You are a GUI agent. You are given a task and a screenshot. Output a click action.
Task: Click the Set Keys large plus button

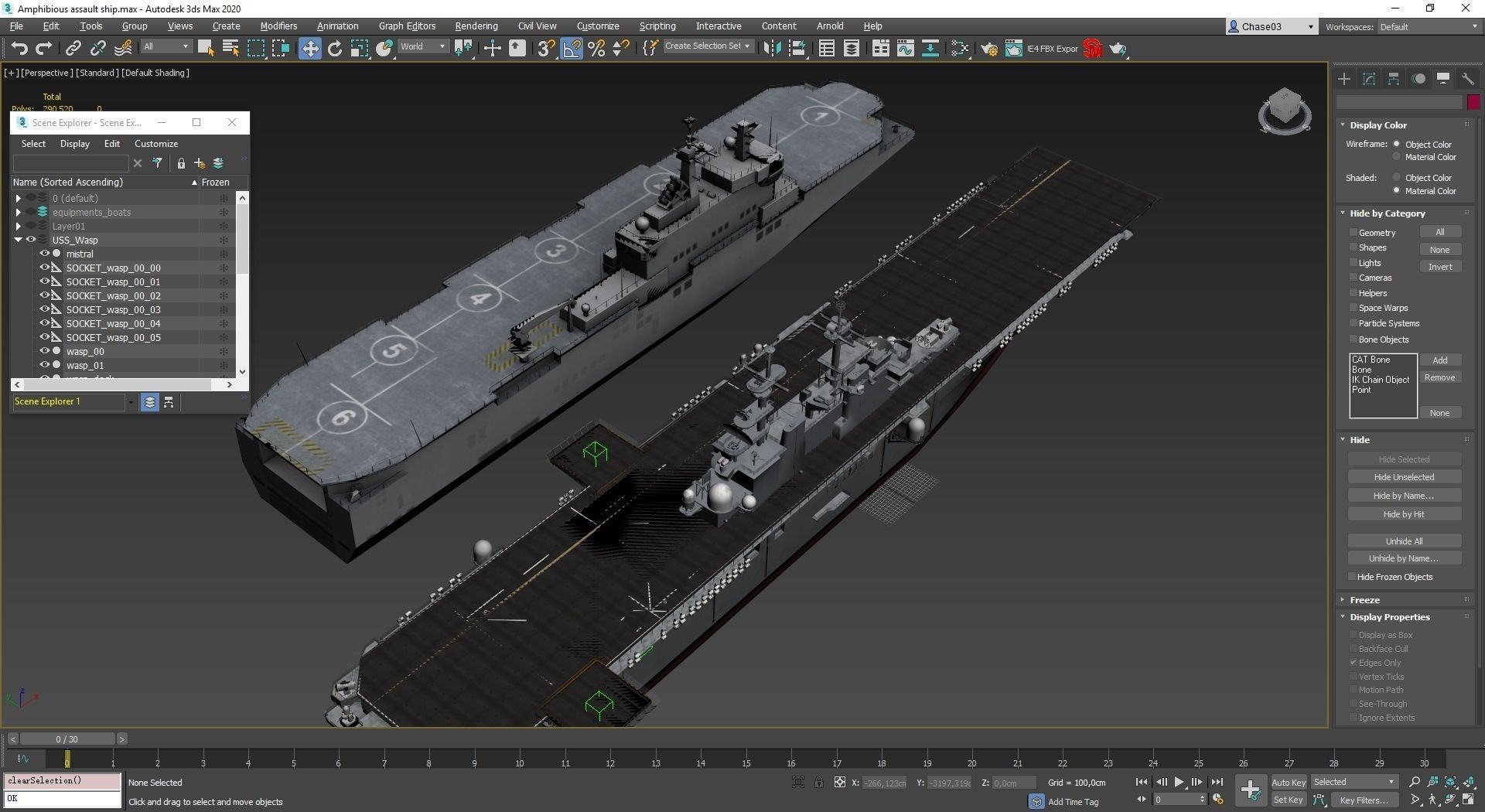pos(1250,790)
